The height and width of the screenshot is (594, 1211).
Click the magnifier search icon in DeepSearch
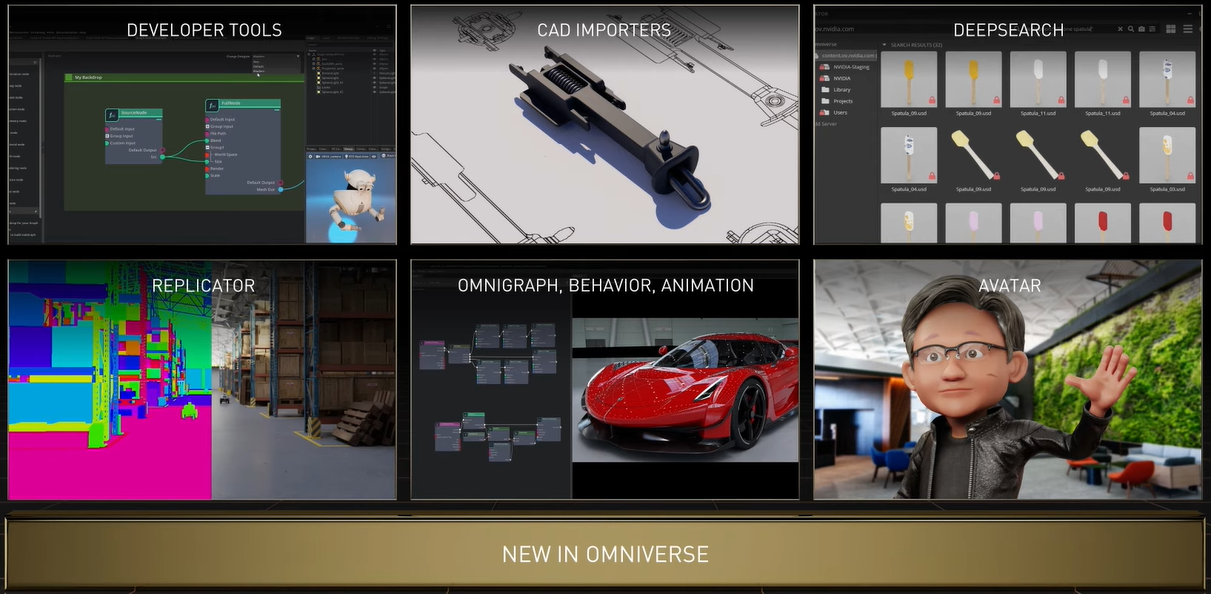(x=1131, y=29)
